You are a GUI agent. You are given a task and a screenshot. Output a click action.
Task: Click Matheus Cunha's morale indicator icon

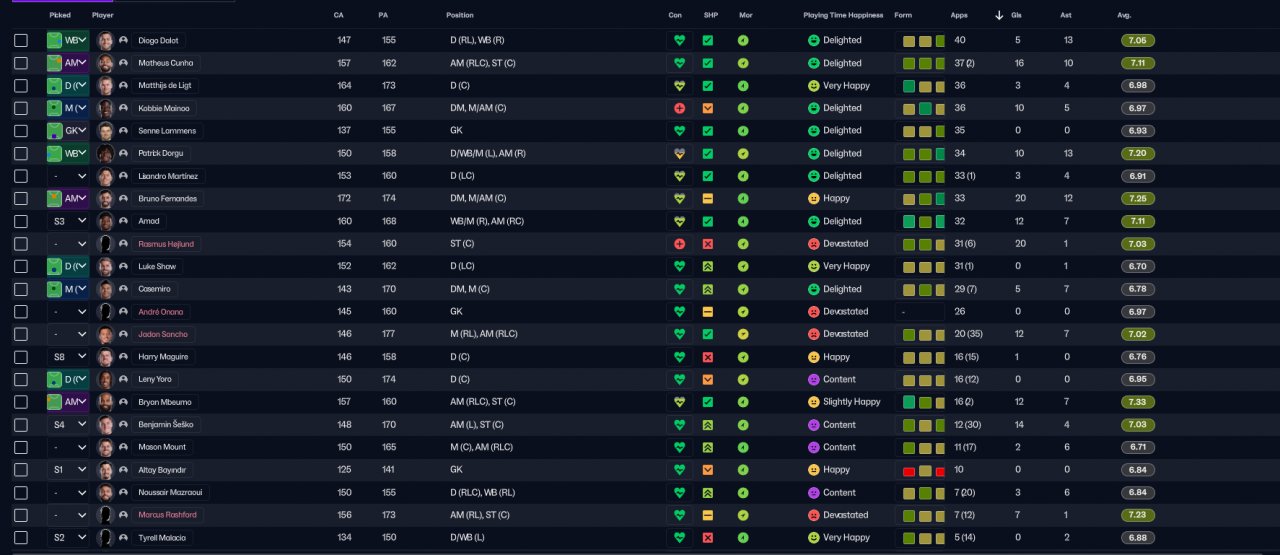743,63
